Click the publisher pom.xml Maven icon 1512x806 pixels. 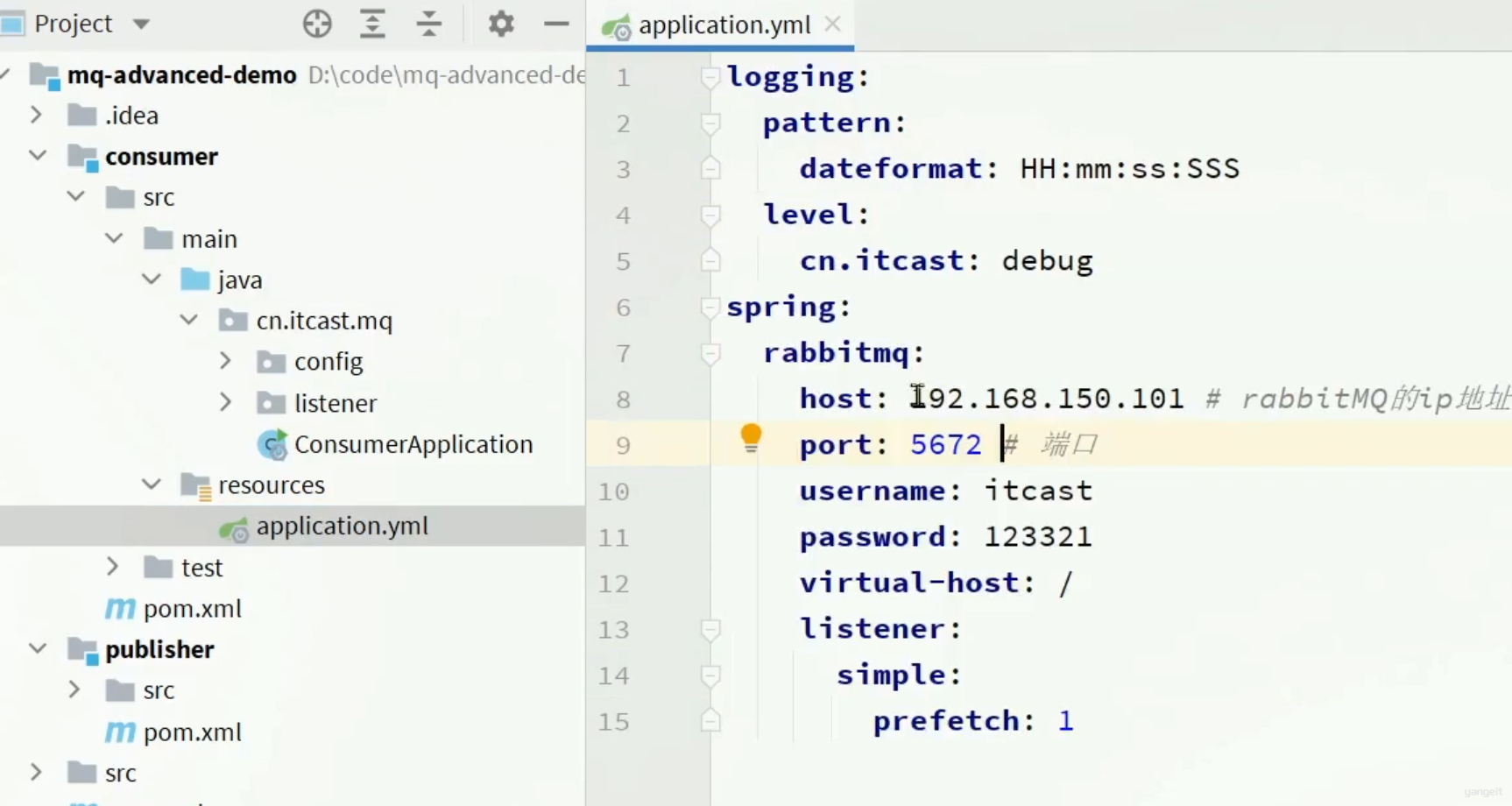(120, 732)
